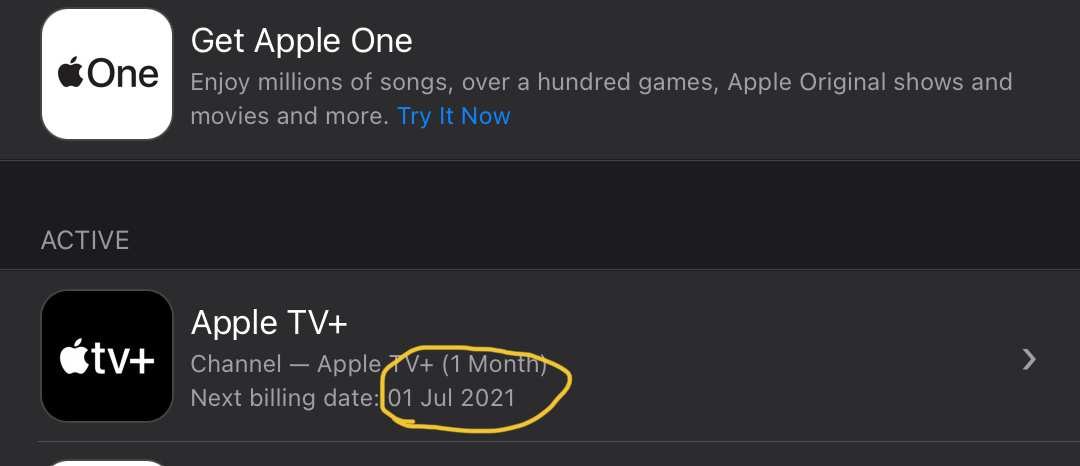Tap the 'movies and more.' text
Viewport: 1080px width, 466px height.
(x=289, y=116)
